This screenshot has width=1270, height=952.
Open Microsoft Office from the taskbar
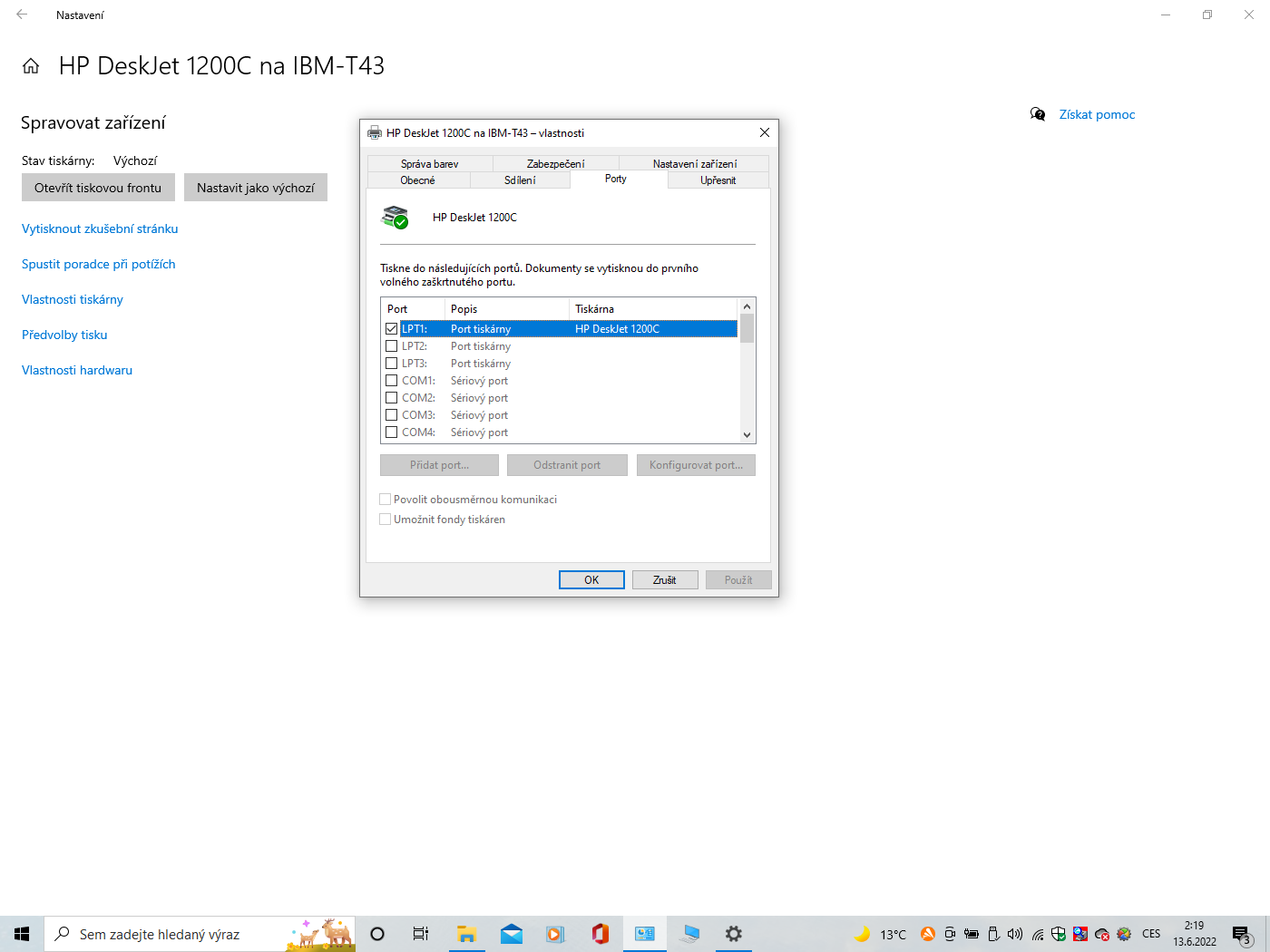tap(600, 934)
